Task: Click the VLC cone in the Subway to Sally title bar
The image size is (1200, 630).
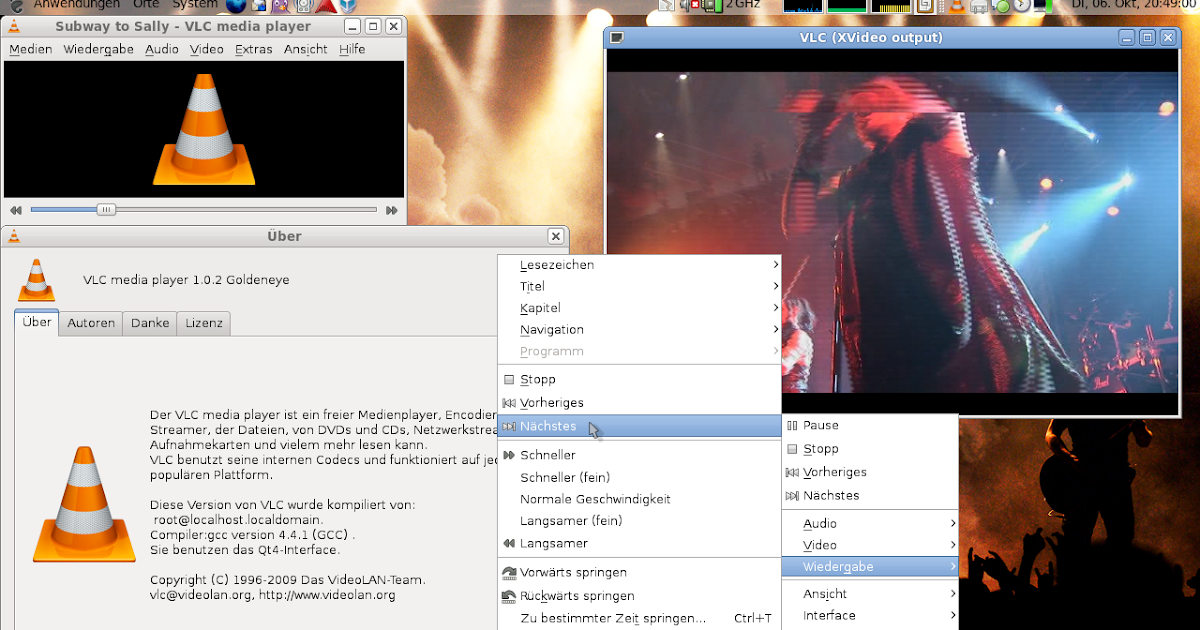Action: coord(13,26)
